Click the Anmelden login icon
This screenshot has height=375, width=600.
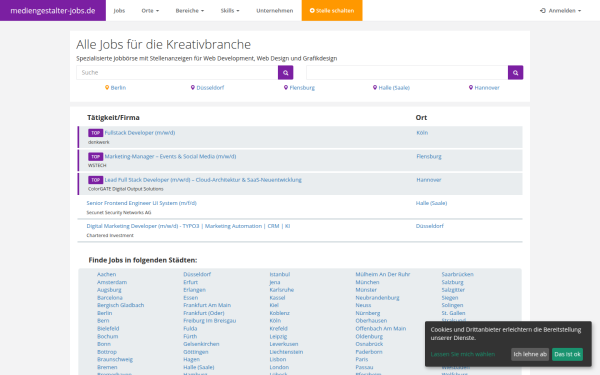point(543,11)
